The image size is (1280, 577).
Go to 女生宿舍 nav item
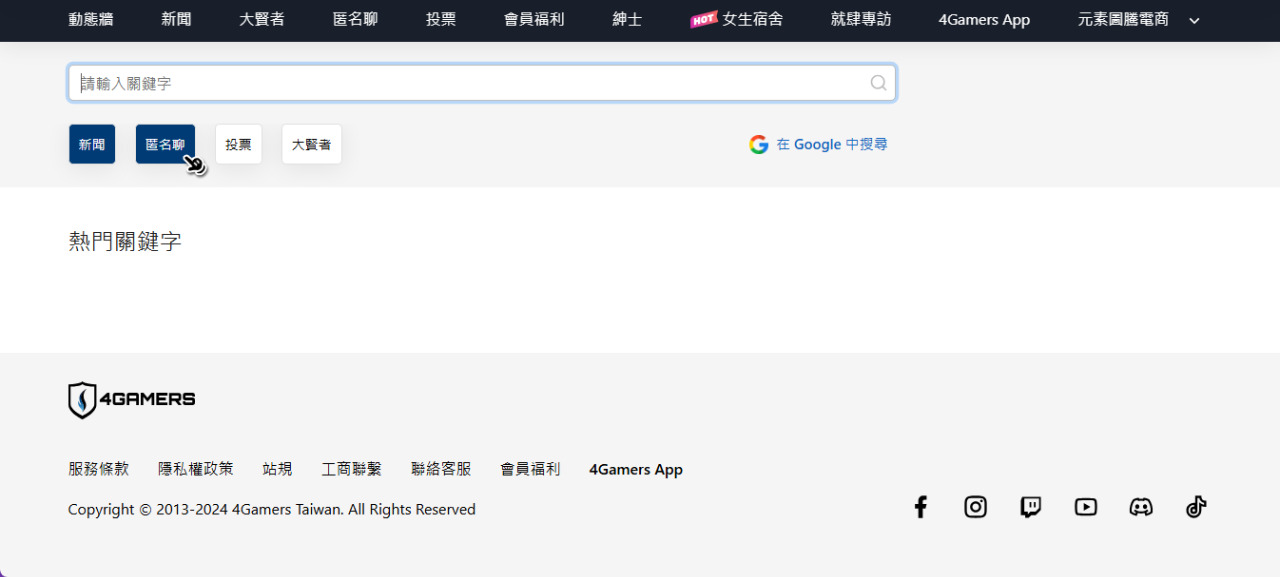point(737,19)
